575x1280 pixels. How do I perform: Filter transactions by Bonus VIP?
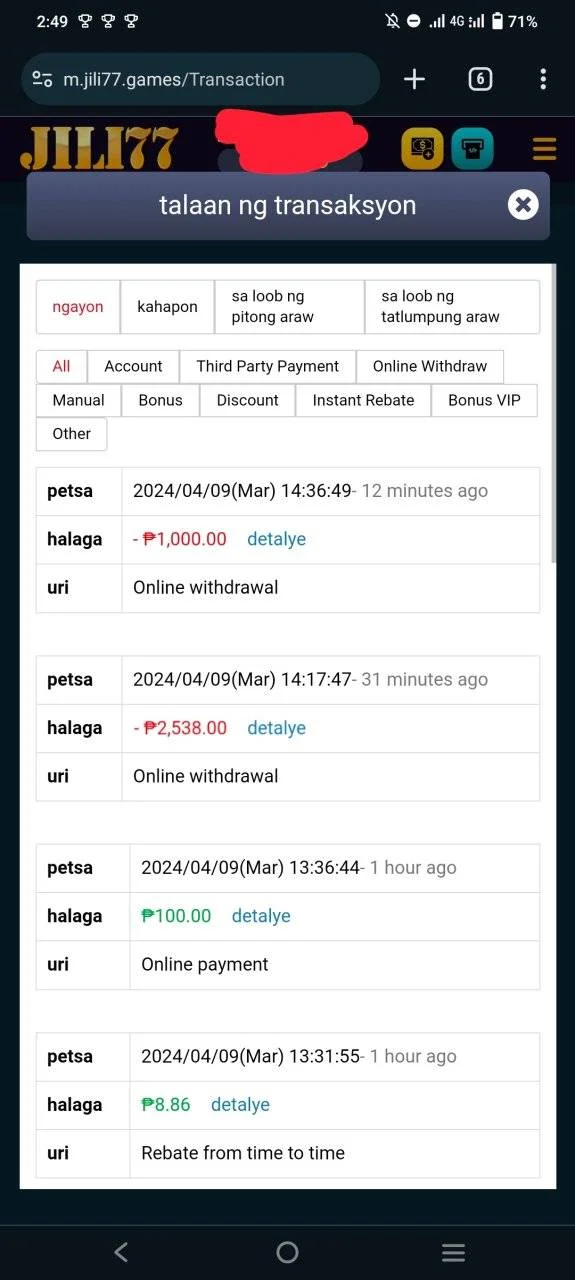pos(484,400)
